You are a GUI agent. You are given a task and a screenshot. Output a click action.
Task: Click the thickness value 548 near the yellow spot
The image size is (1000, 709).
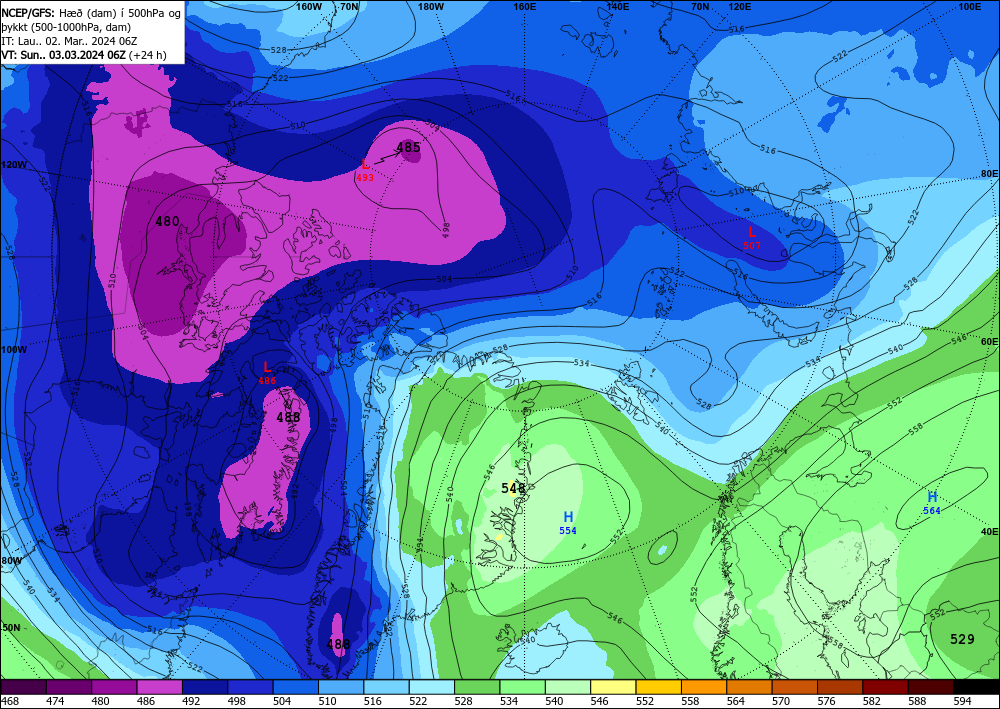click(513, 488)
